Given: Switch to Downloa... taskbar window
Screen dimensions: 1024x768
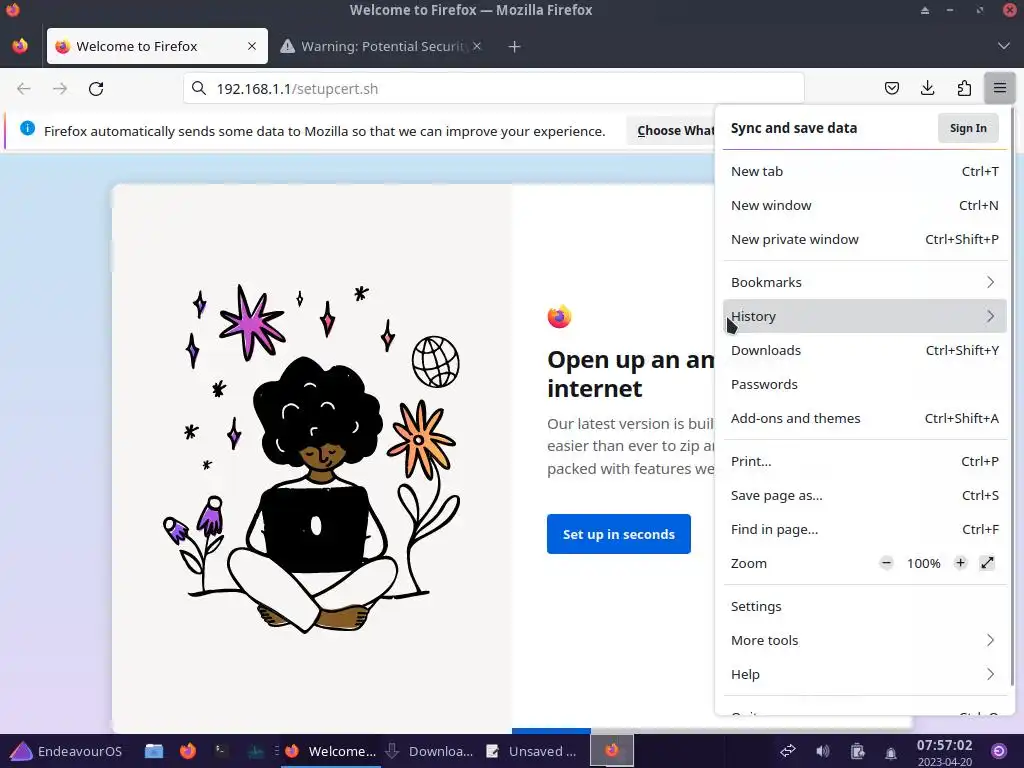Looking at the screenshot, I should coord(430,751).
